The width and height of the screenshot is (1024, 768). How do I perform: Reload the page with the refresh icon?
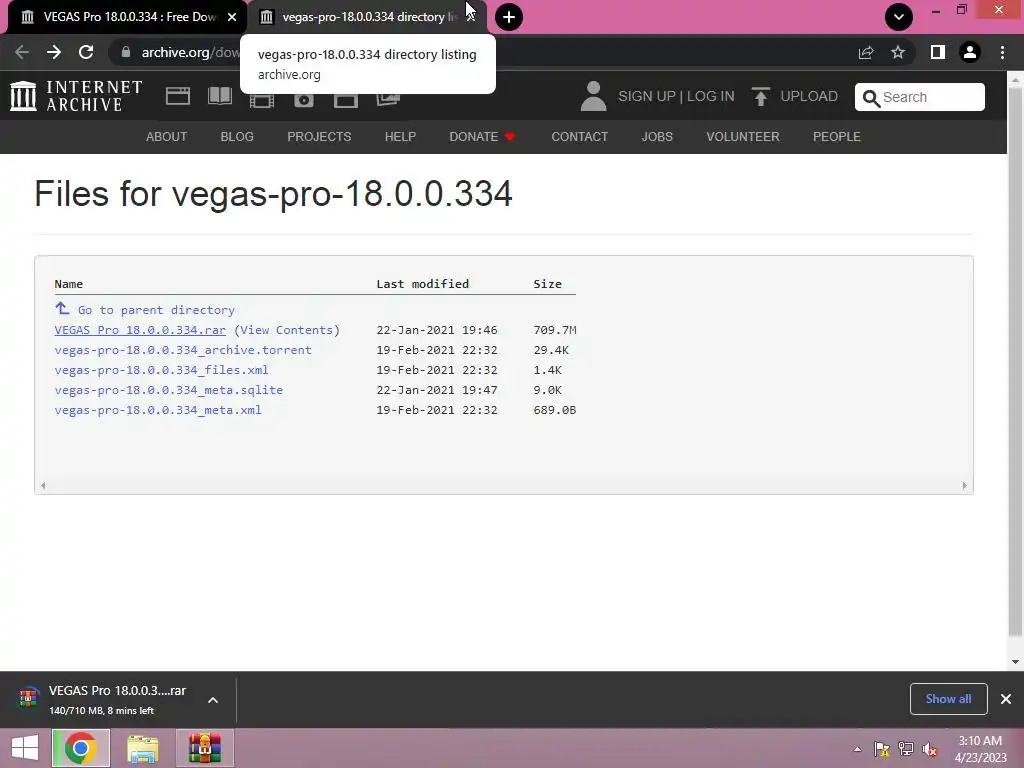click(x=86, y=52)
